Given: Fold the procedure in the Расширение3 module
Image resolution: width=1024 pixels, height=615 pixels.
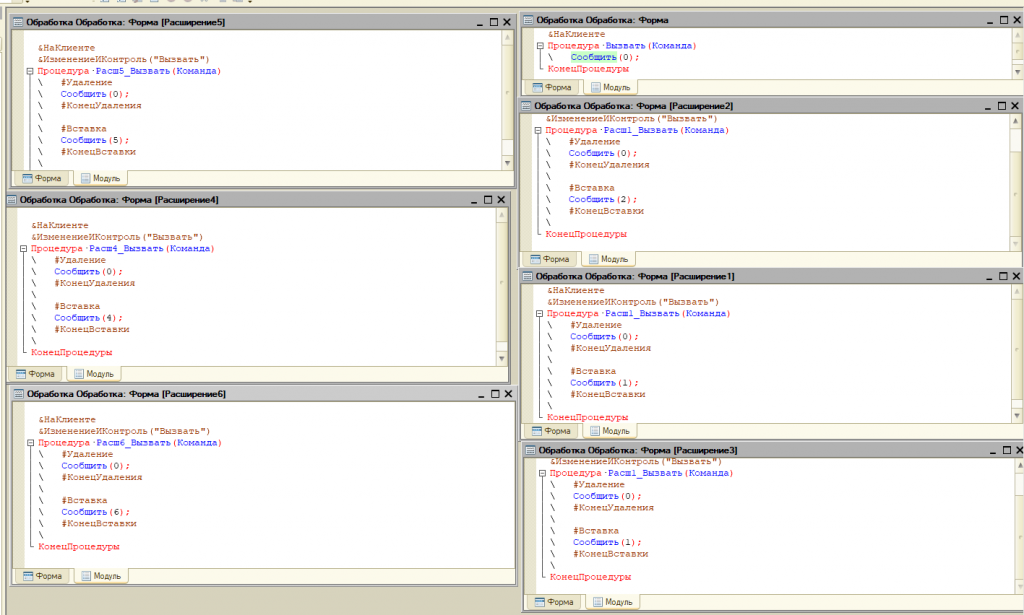Looking at the screenshot, I should pos(541,474).
